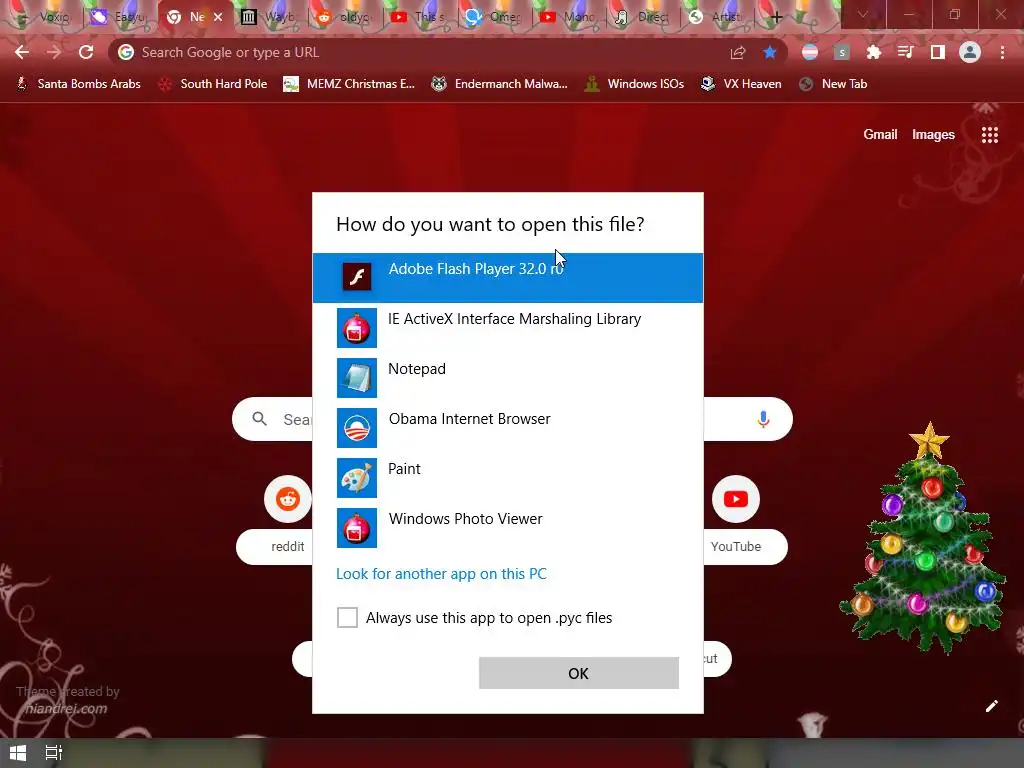1024x768 pixels.
Task: Check 'Always use this app to open .pyc files'
Action: tap(347, 617)
